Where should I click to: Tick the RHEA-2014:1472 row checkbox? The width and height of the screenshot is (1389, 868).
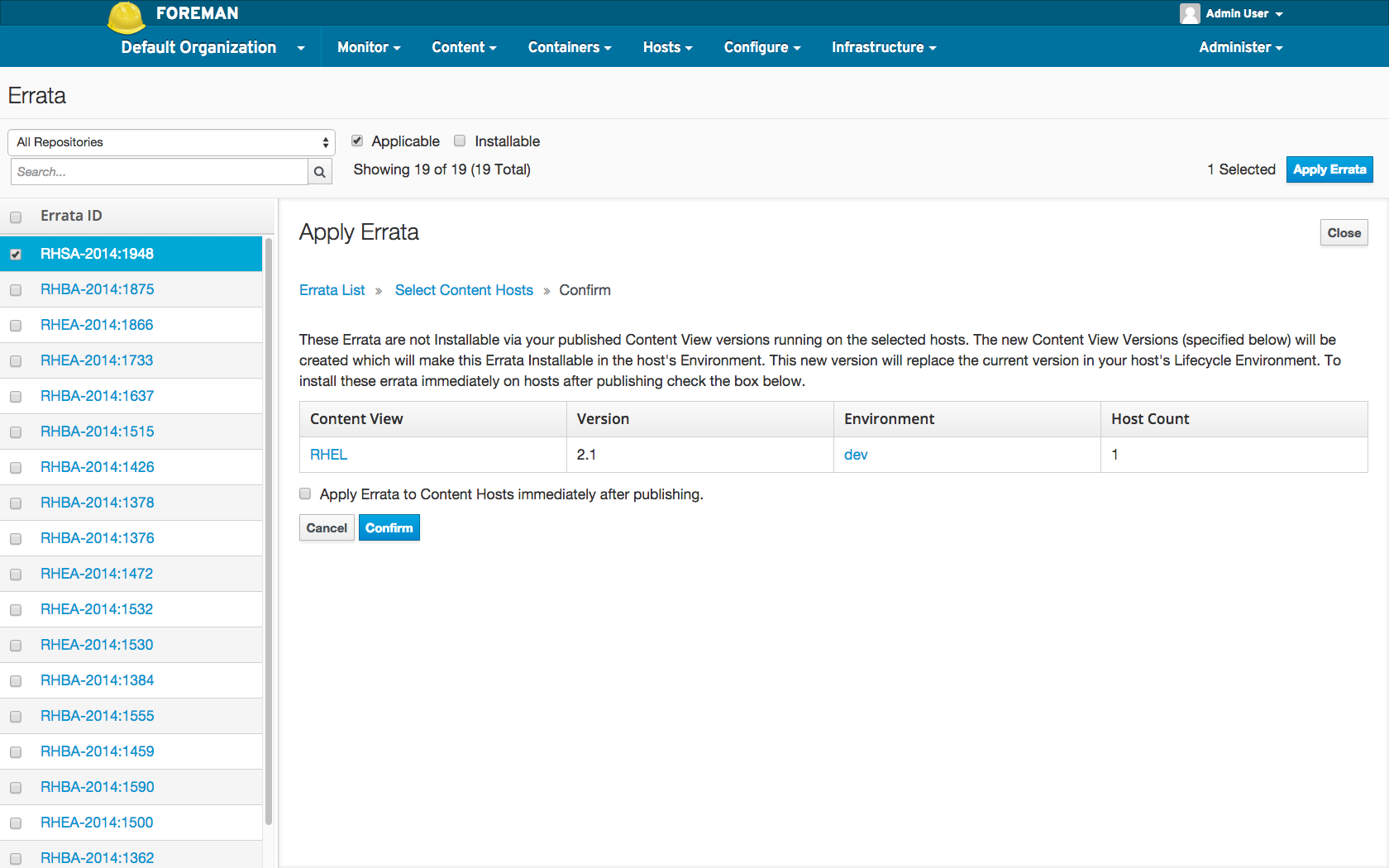pyautogui.click(x=16, y=575)
